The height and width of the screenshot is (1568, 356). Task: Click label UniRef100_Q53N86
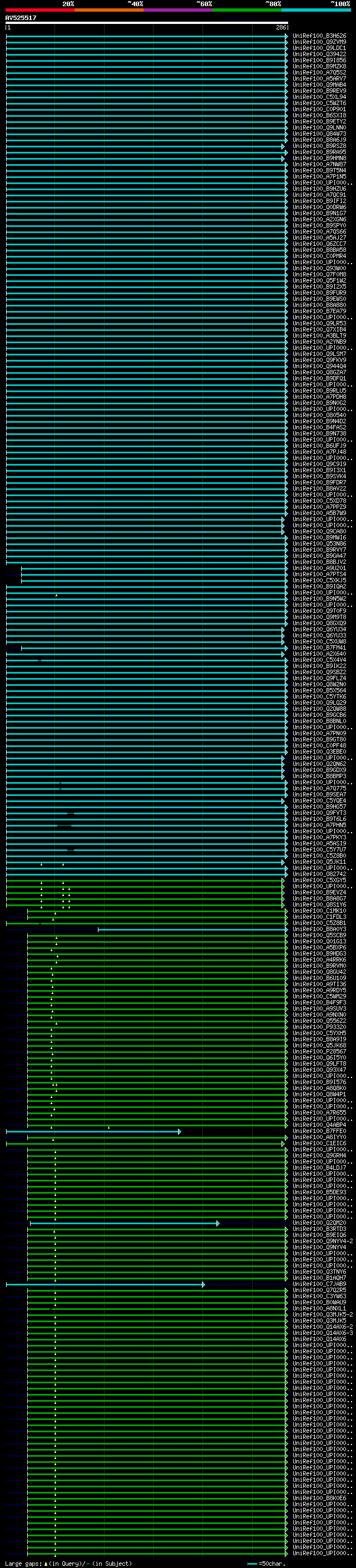tap(319, 543)
